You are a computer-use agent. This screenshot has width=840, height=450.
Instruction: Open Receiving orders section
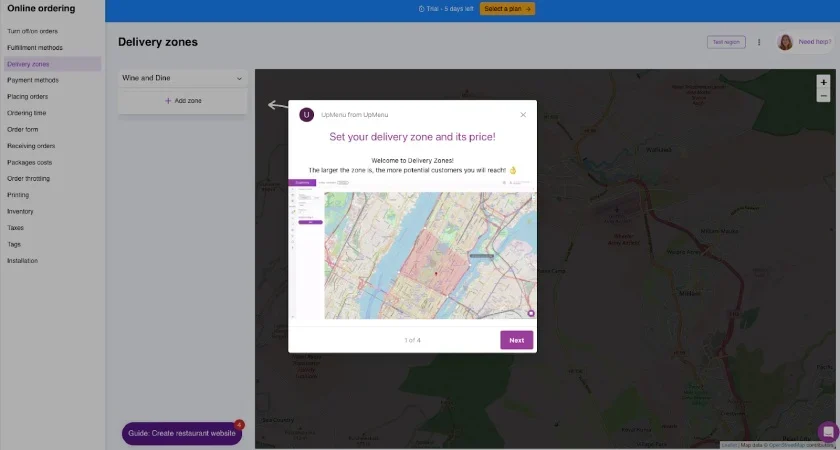click(x=31, y=146)
